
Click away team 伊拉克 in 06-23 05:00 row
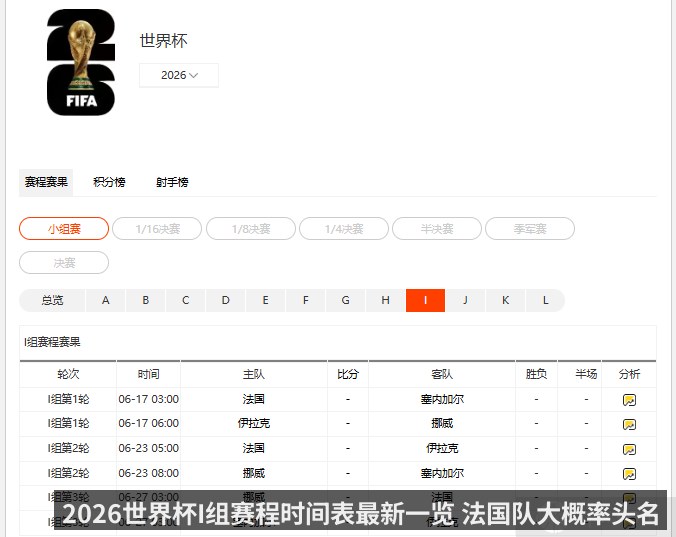pyautogui.click(x=442, y=448)
